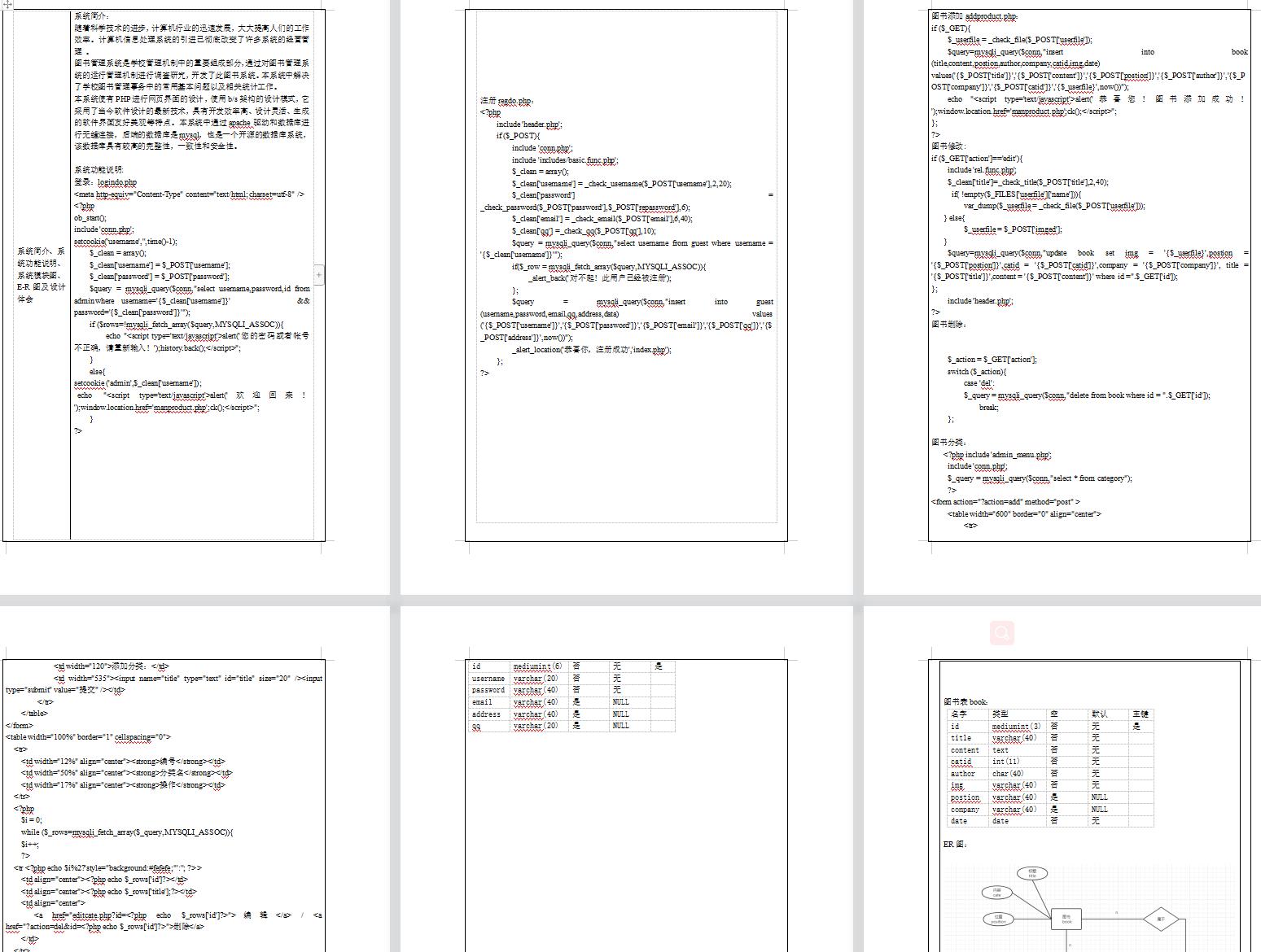The width and height of the screenshot is (1261, 952).
Task: Click the 图书修改 heading
Action: (948, 146)
